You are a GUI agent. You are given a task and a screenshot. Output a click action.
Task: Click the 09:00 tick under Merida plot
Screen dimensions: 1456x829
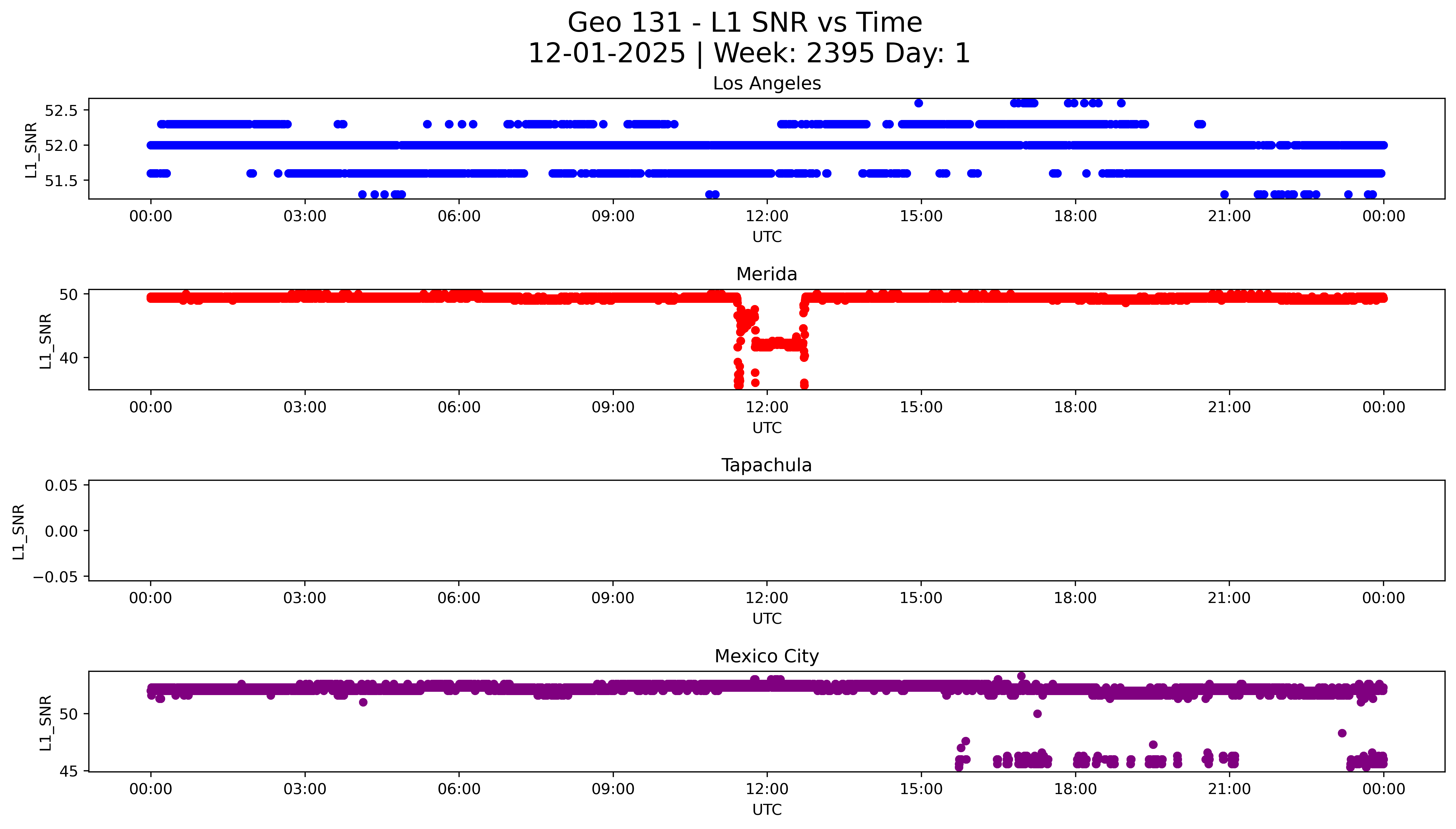(613, 407)
